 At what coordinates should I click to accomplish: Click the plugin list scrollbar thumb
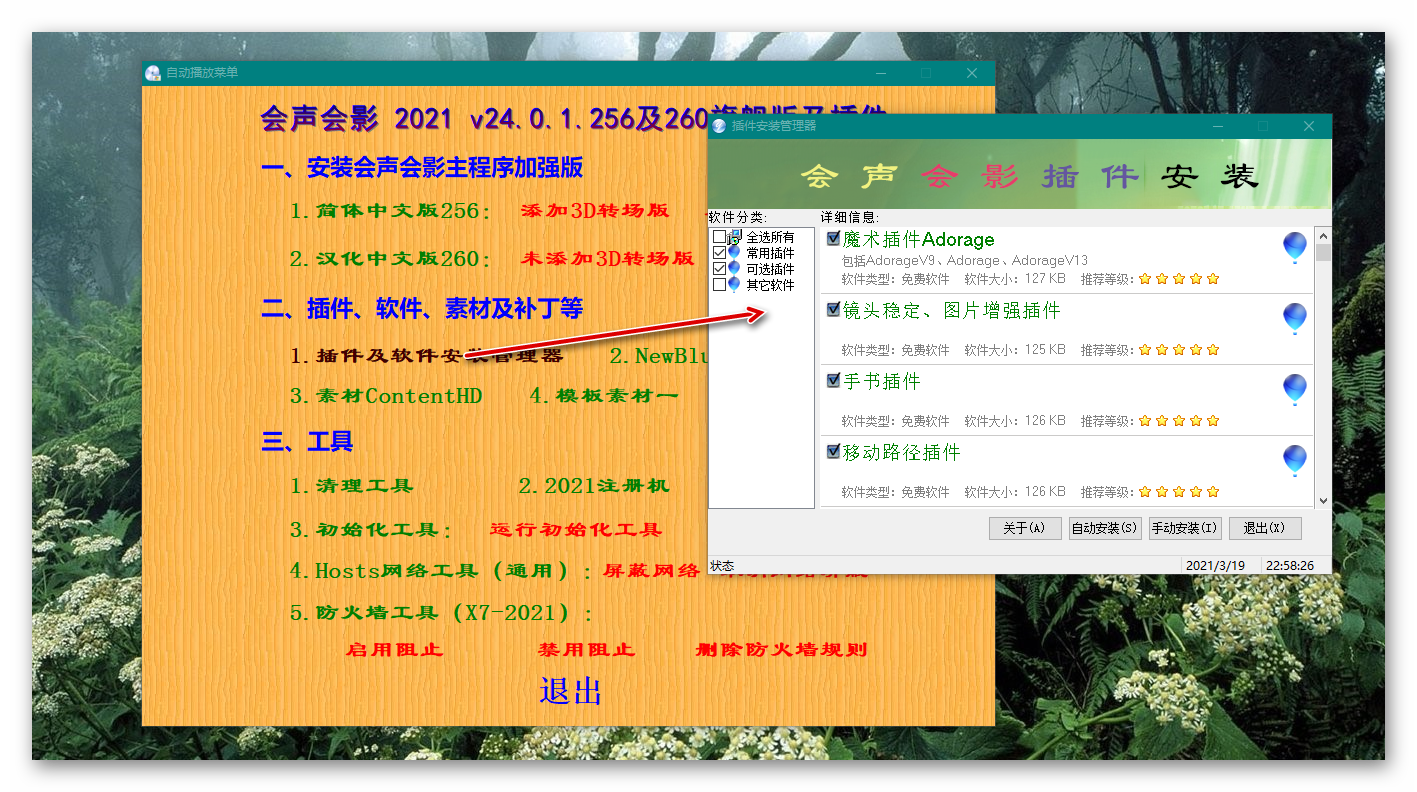click(1323, 253)
